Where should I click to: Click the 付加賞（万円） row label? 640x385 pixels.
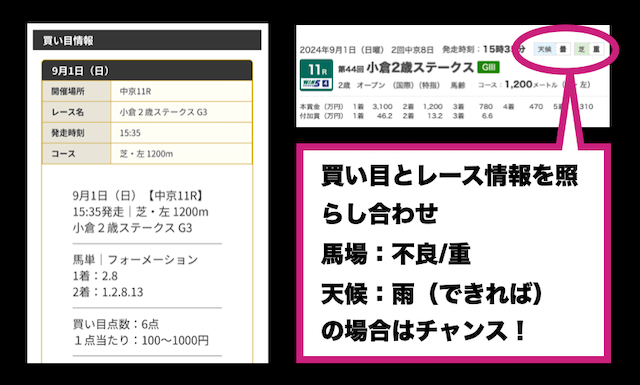click(322, 116)
